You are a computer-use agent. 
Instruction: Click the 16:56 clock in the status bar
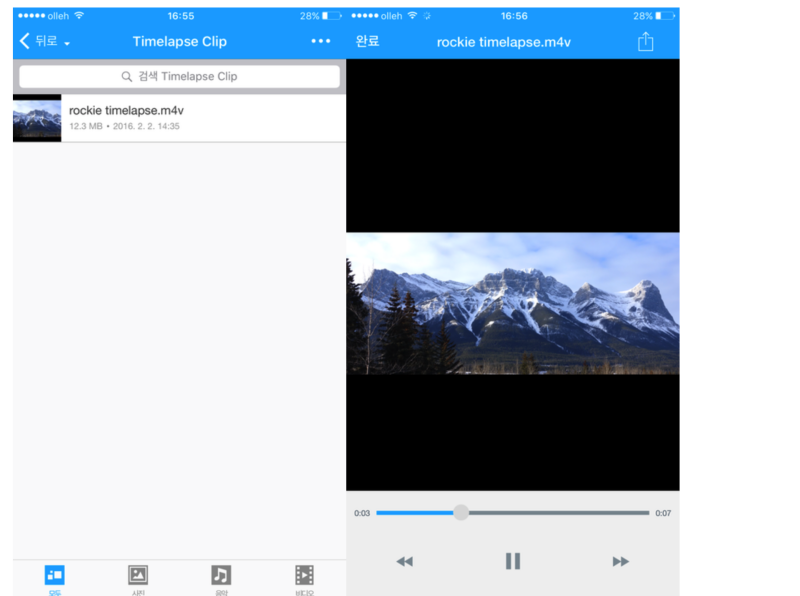click(x=514, y=16)
